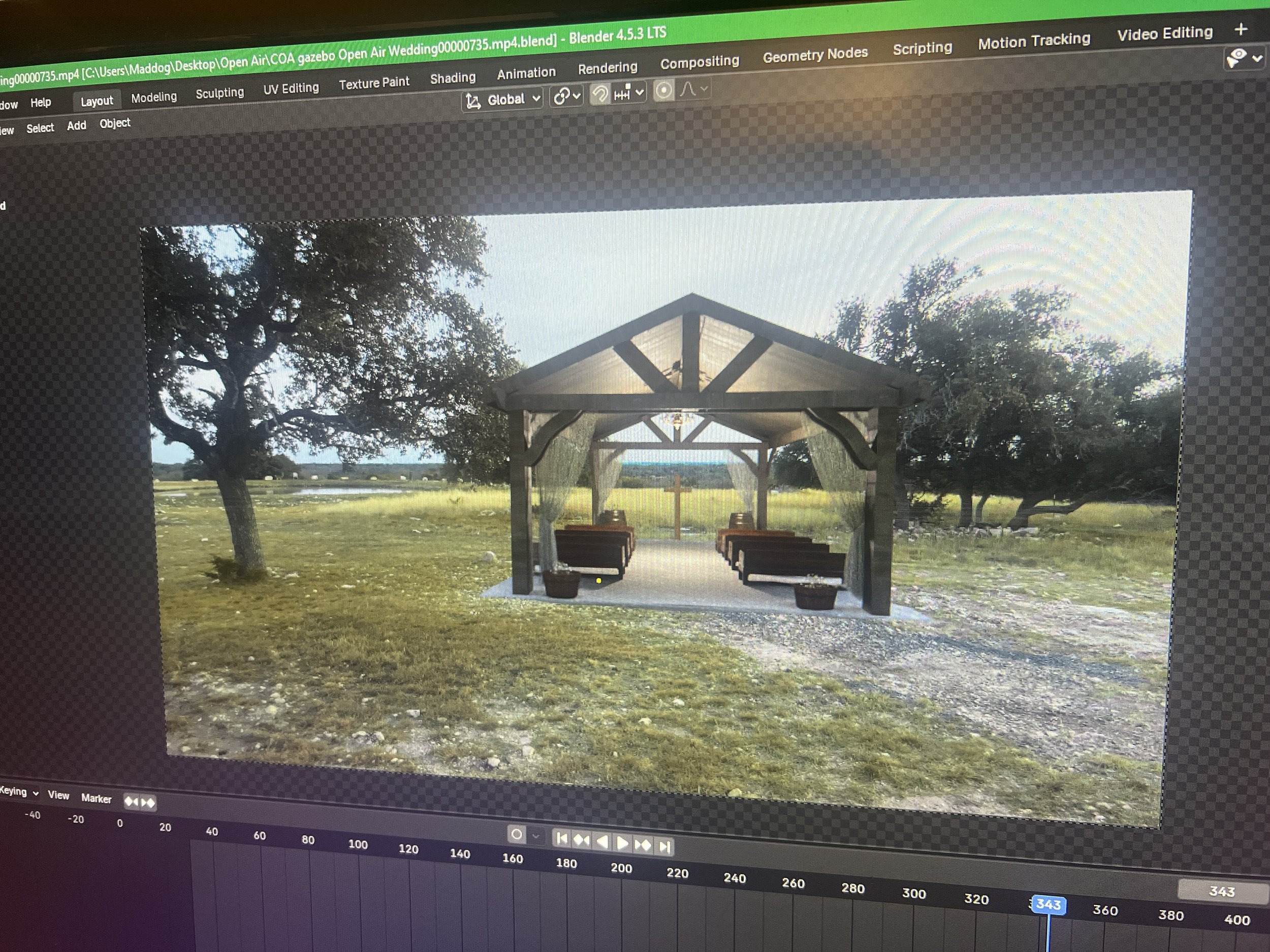Toggle the auto keying record button
Screen dimensions: 1270x952
coord(516,834)
